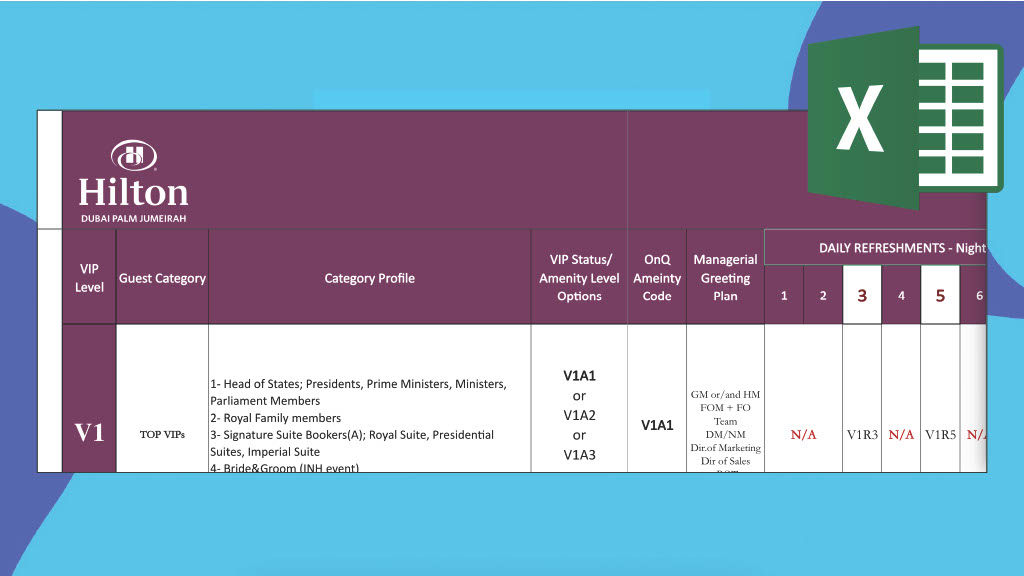Click the 'Guest Category' column header
Viewport: 1024px width, 576px height.
[162, 278]
